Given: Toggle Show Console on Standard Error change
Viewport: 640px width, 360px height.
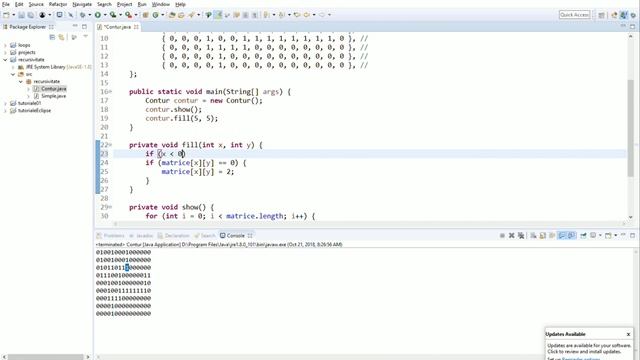Looking at the screenshot, I should (572, 236).
